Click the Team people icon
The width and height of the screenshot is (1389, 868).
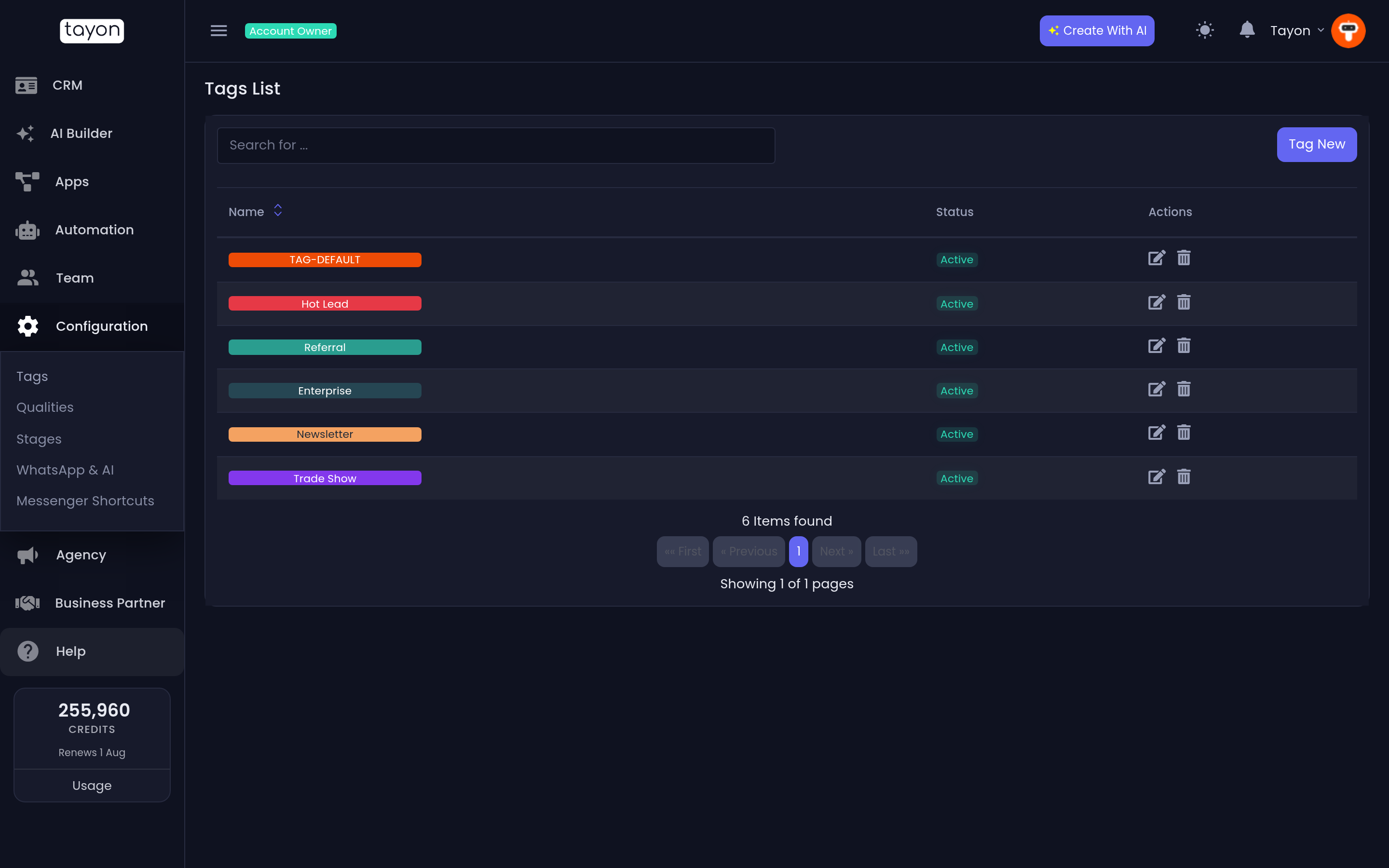[x=27, y=278]
